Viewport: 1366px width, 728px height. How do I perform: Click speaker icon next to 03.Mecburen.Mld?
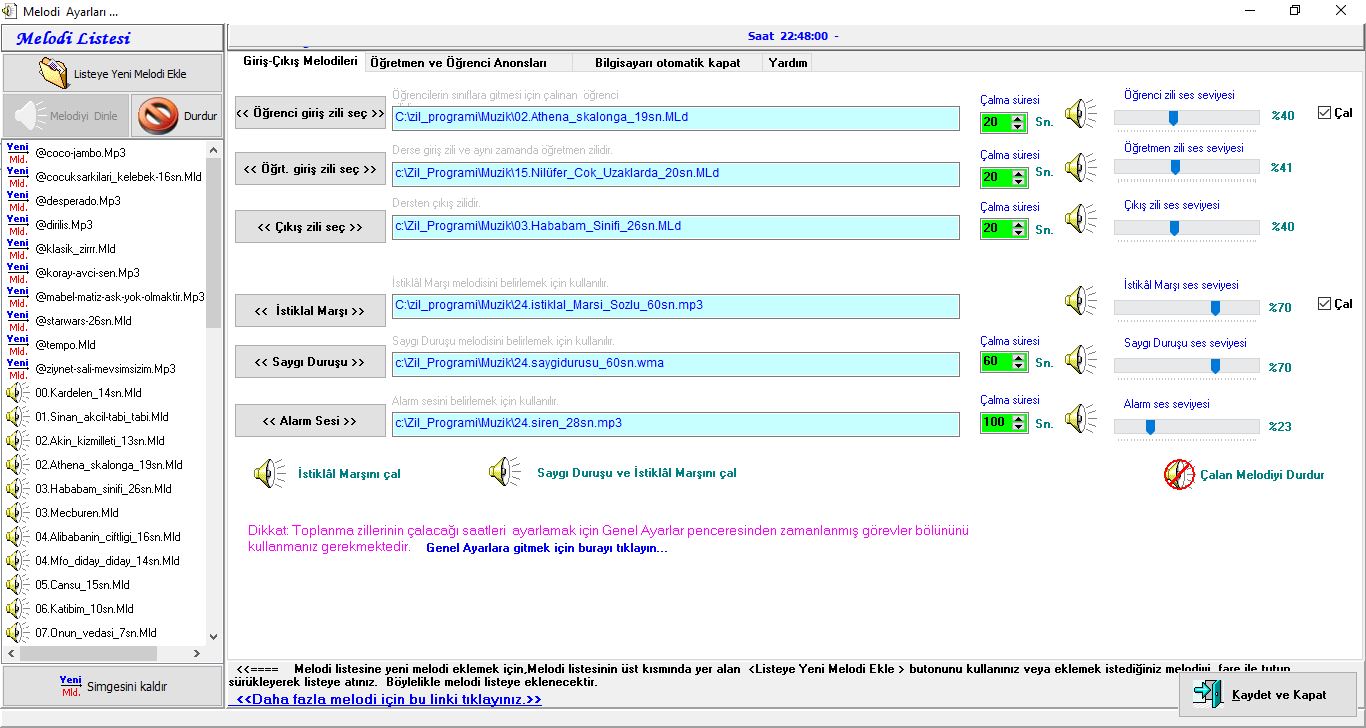click(x=17, y=513)
